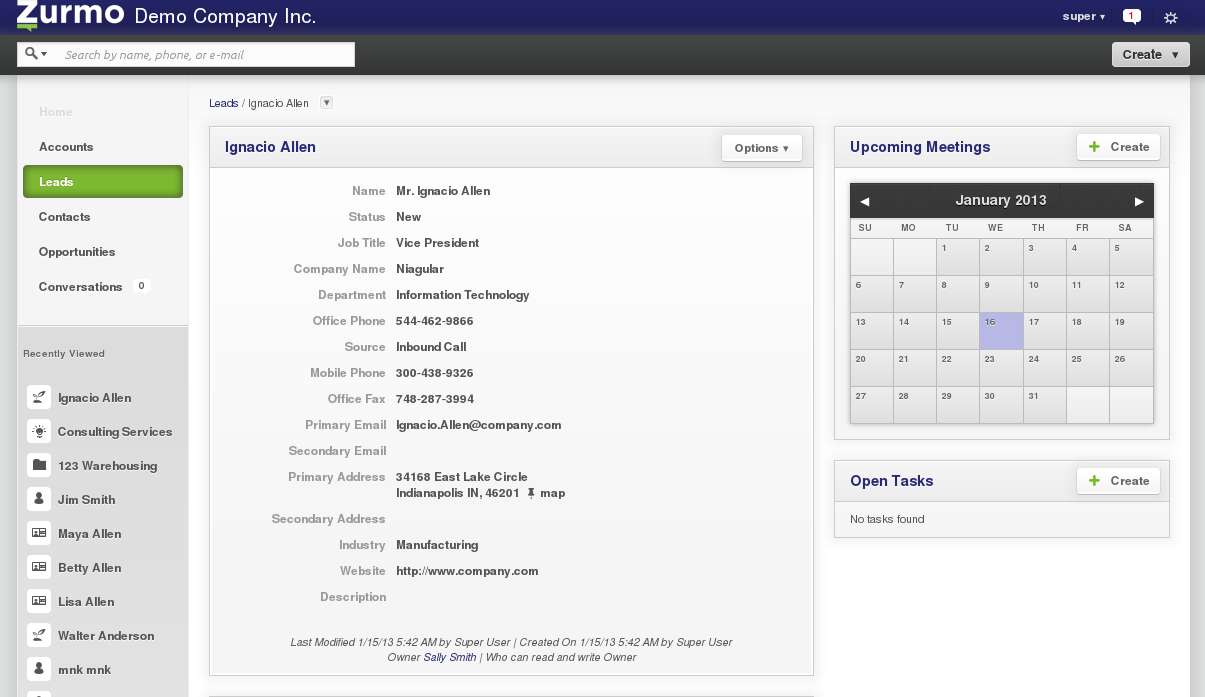Click the Office Phone 544-462-9866 value

click(435, 321)
